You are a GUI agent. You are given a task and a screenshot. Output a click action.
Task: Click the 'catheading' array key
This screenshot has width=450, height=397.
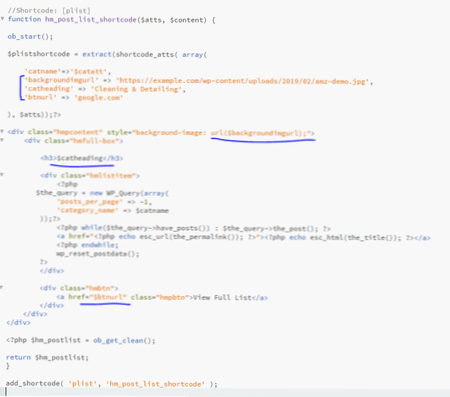click(49, 89)
